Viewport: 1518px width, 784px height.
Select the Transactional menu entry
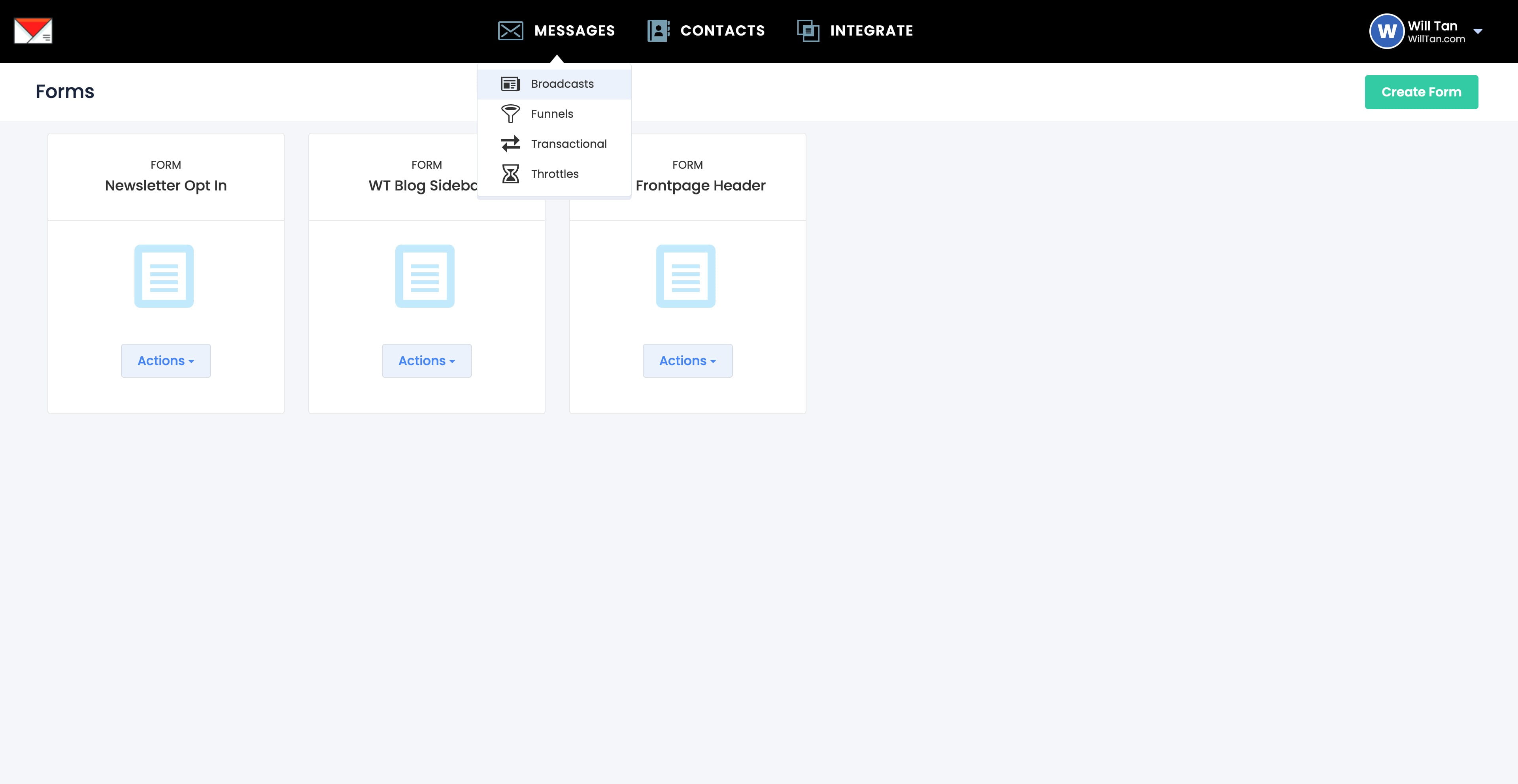click(568, 144)
